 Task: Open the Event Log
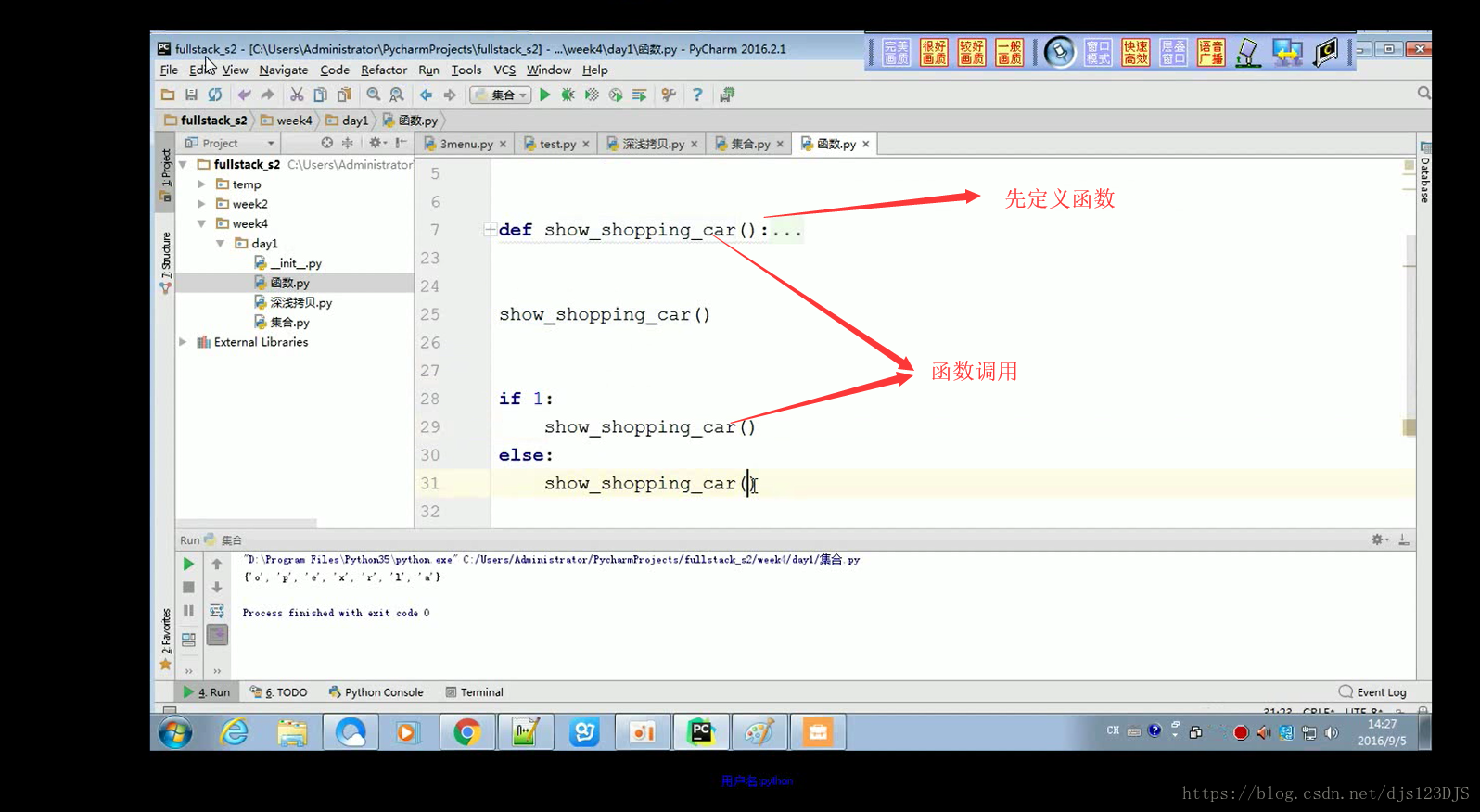pyautogui.click(x=1372, y=692)
